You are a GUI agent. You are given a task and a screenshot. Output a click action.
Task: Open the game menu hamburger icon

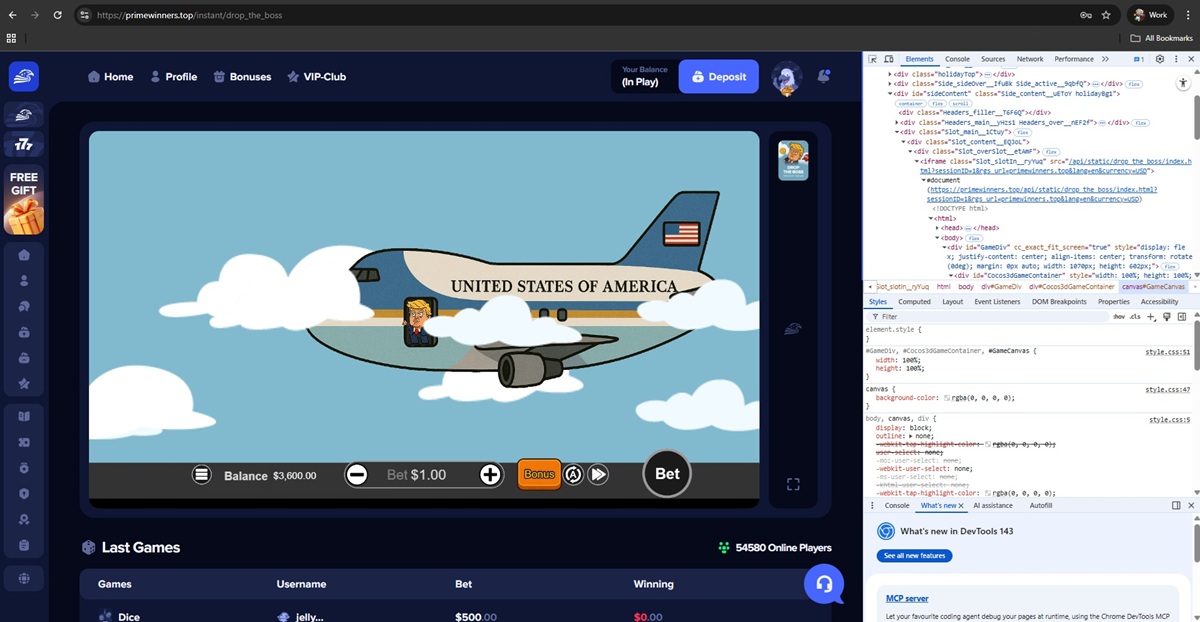(x=202, y=475)
